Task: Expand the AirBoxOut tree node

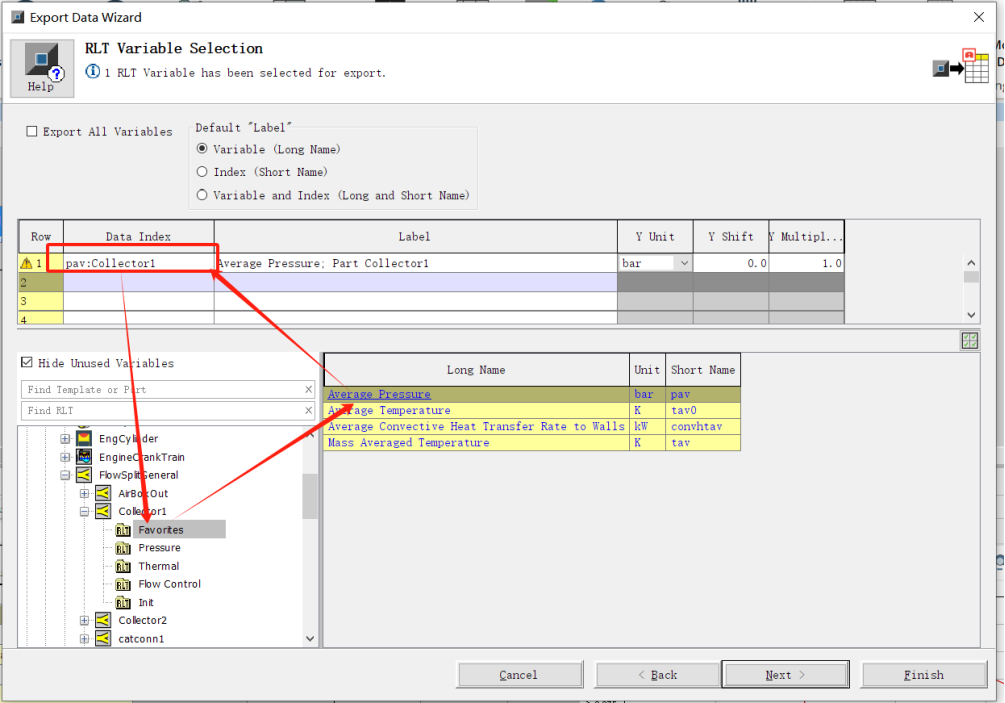Action: [x=84, y=493]
